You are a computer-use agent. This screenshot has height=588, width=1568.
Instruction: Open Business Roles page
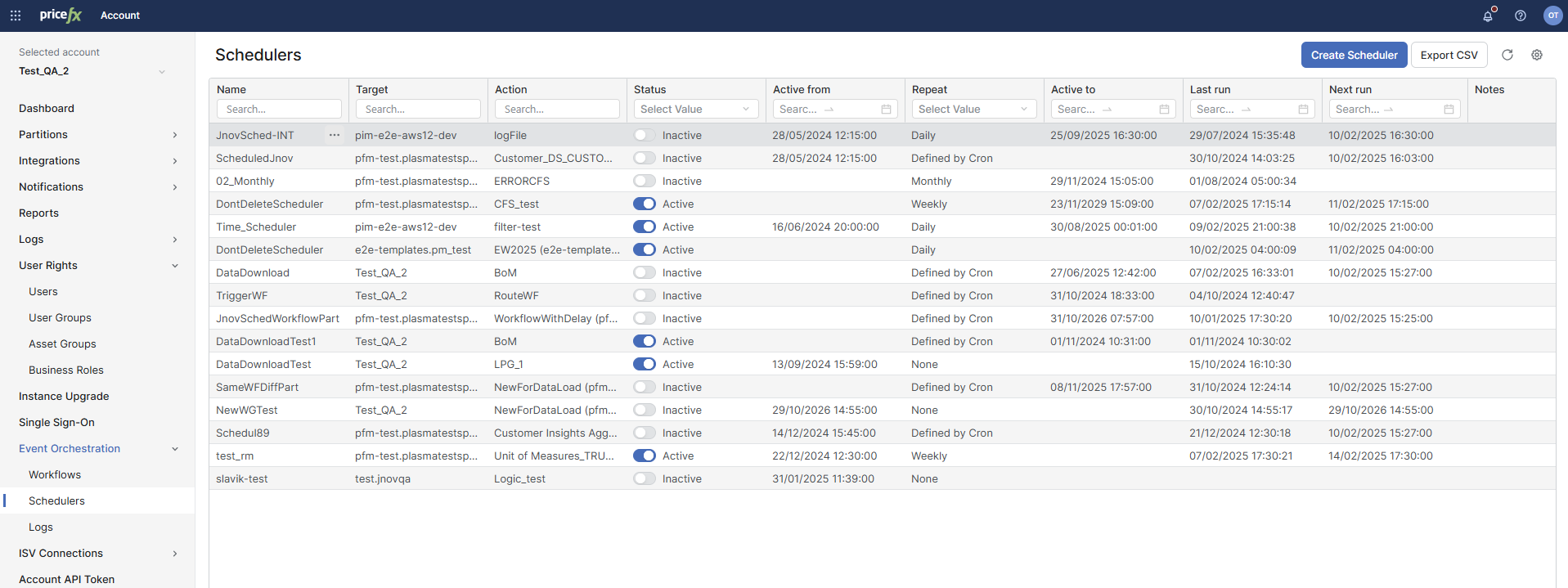click(66, 370)
